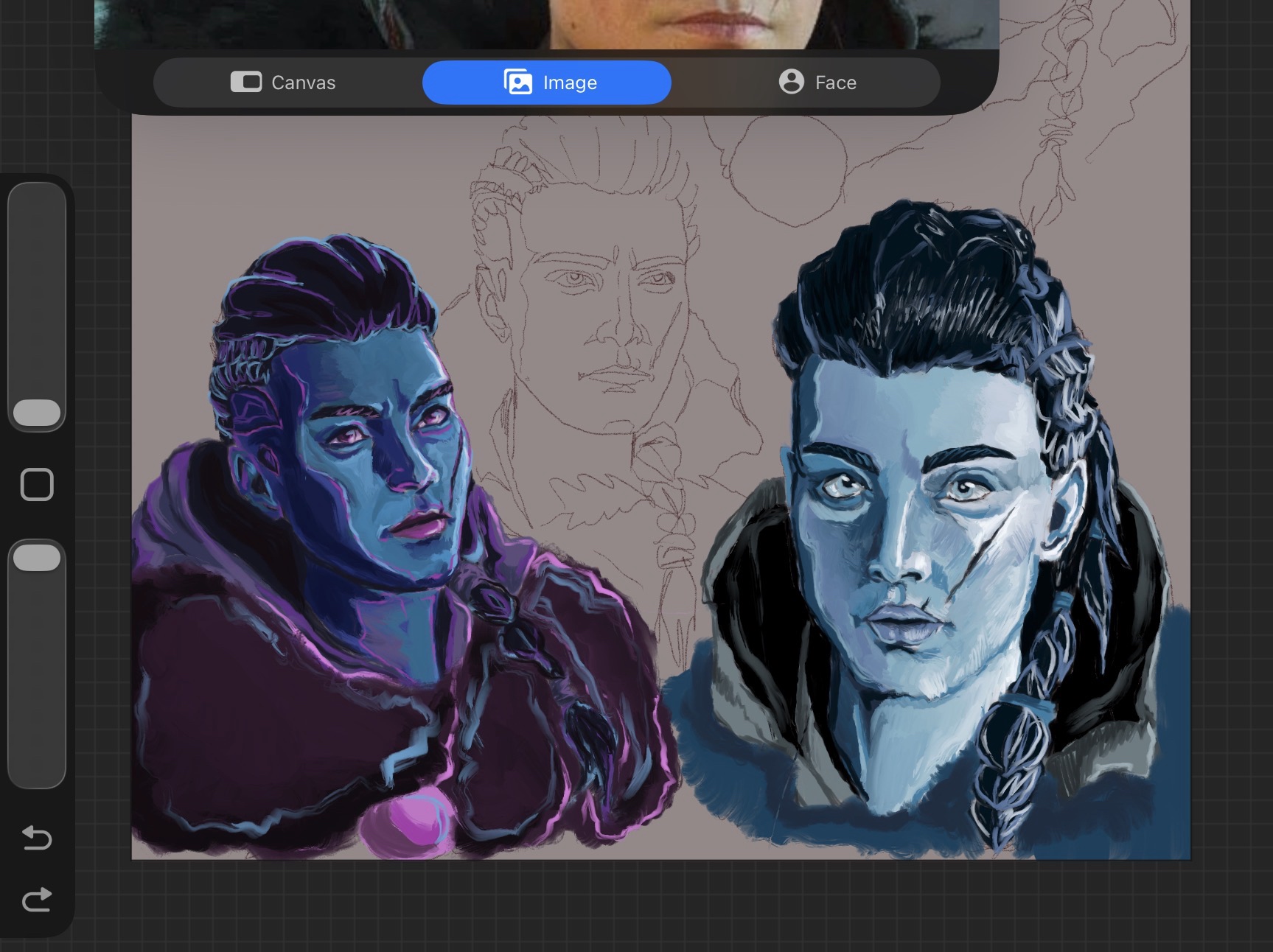Switch to the Canvas reference tab

pos(283,83)
